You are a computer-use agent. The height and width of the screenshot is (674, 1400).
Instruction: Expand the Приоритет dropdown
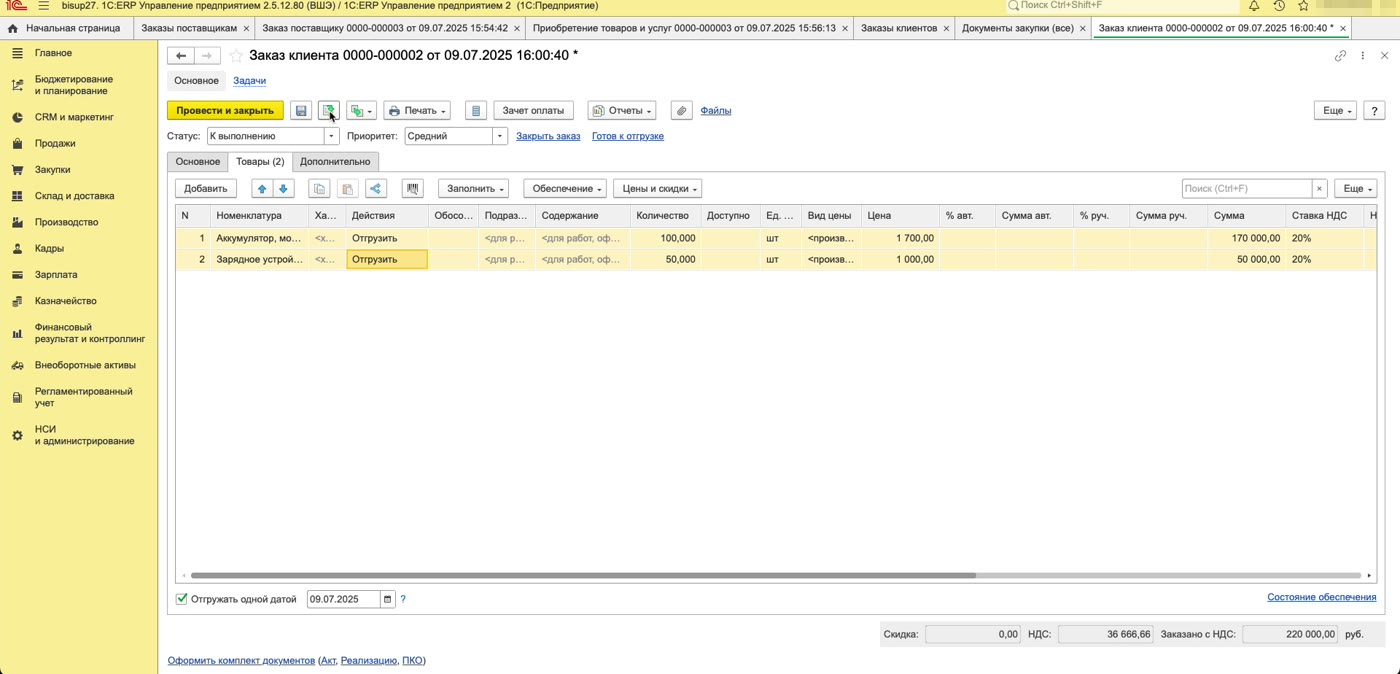500,136
